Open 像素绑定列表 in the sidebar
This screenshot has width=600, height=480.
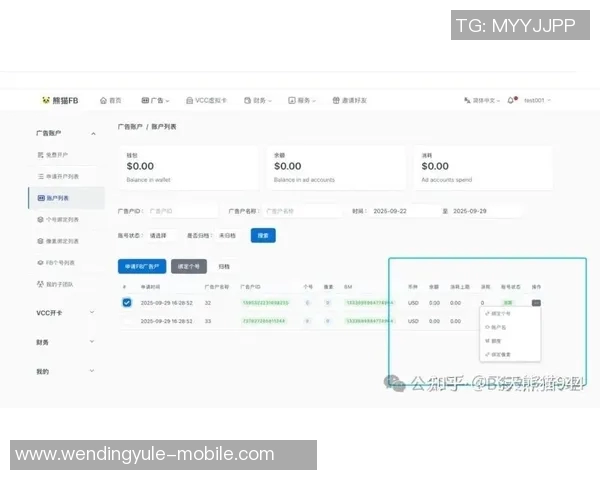point(58,241)
